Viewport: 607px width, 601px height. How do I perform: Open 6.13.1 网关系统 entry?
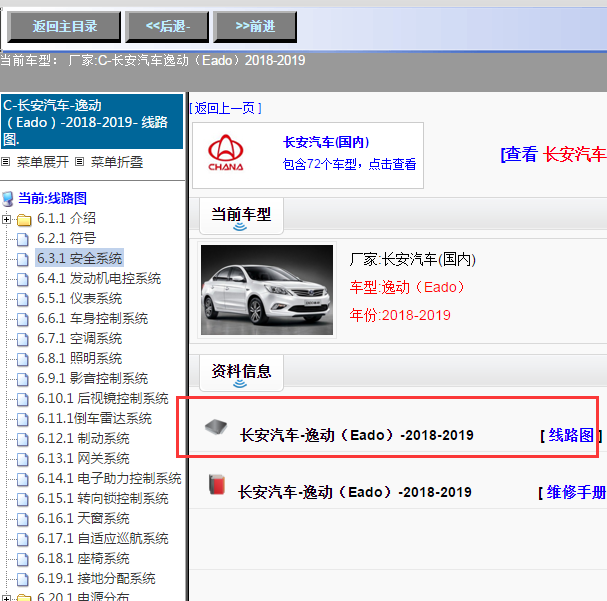coord(83,459)
